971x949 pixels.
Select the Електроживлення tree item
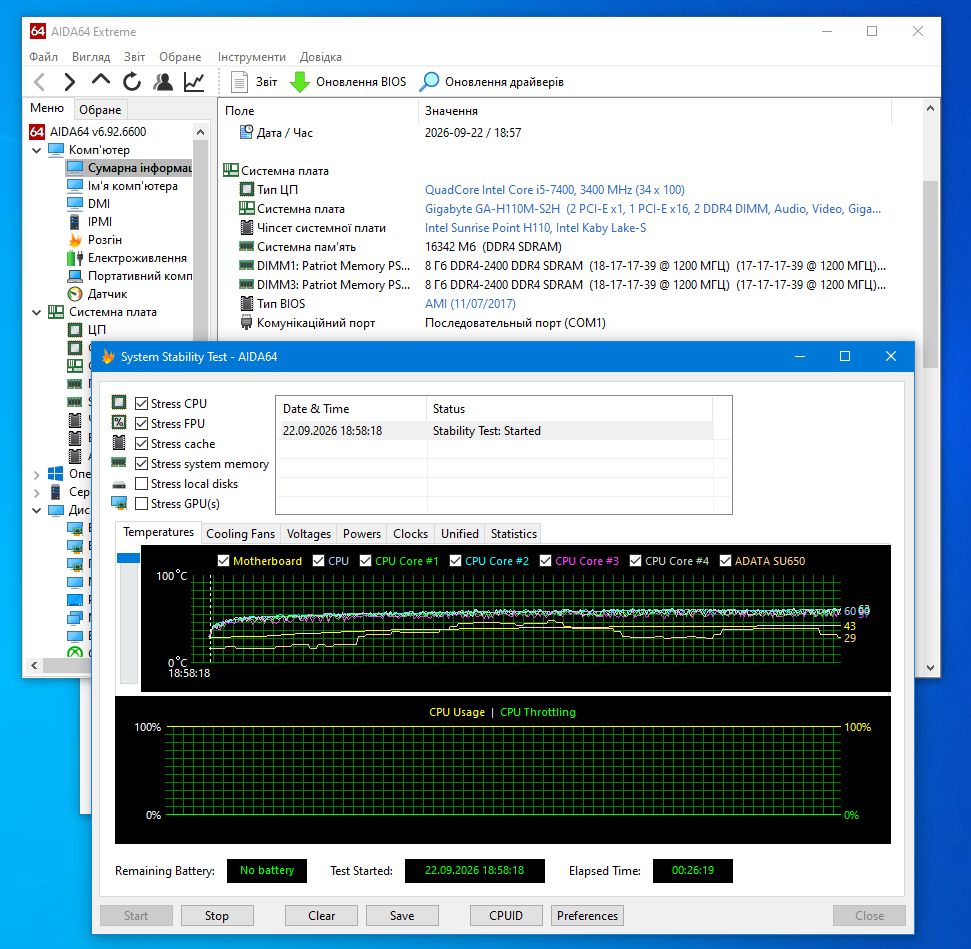point(137,258)
